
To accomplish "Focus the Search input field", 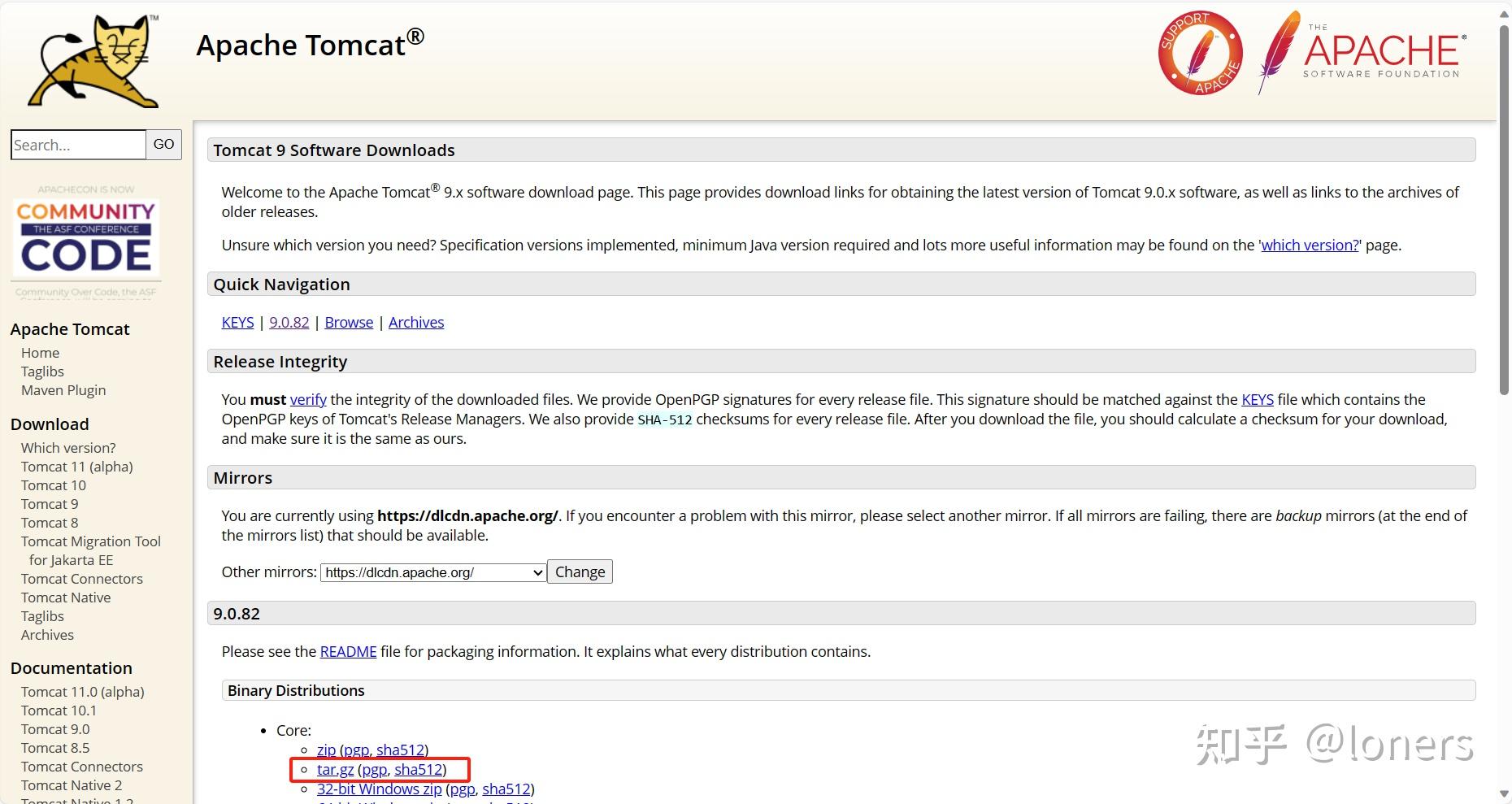I will click(78, 145).
